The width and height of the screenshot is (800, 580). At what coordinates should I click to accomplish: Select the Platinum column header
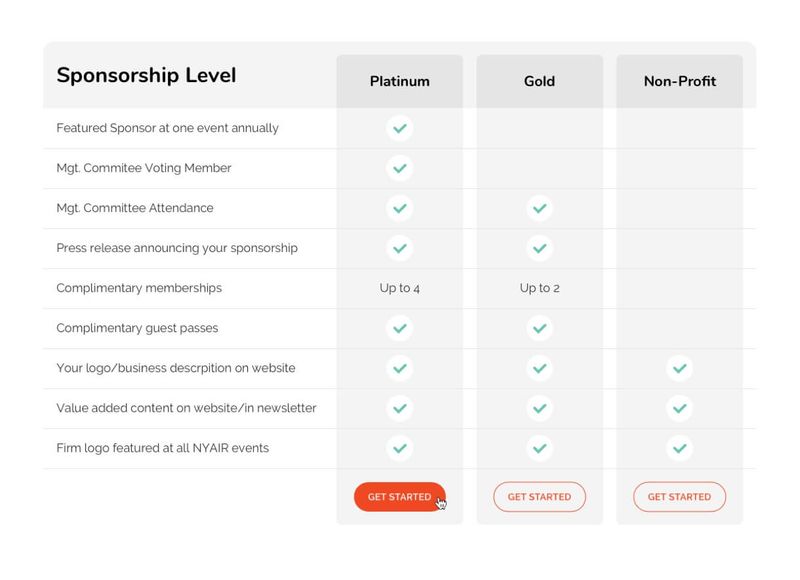399,81
